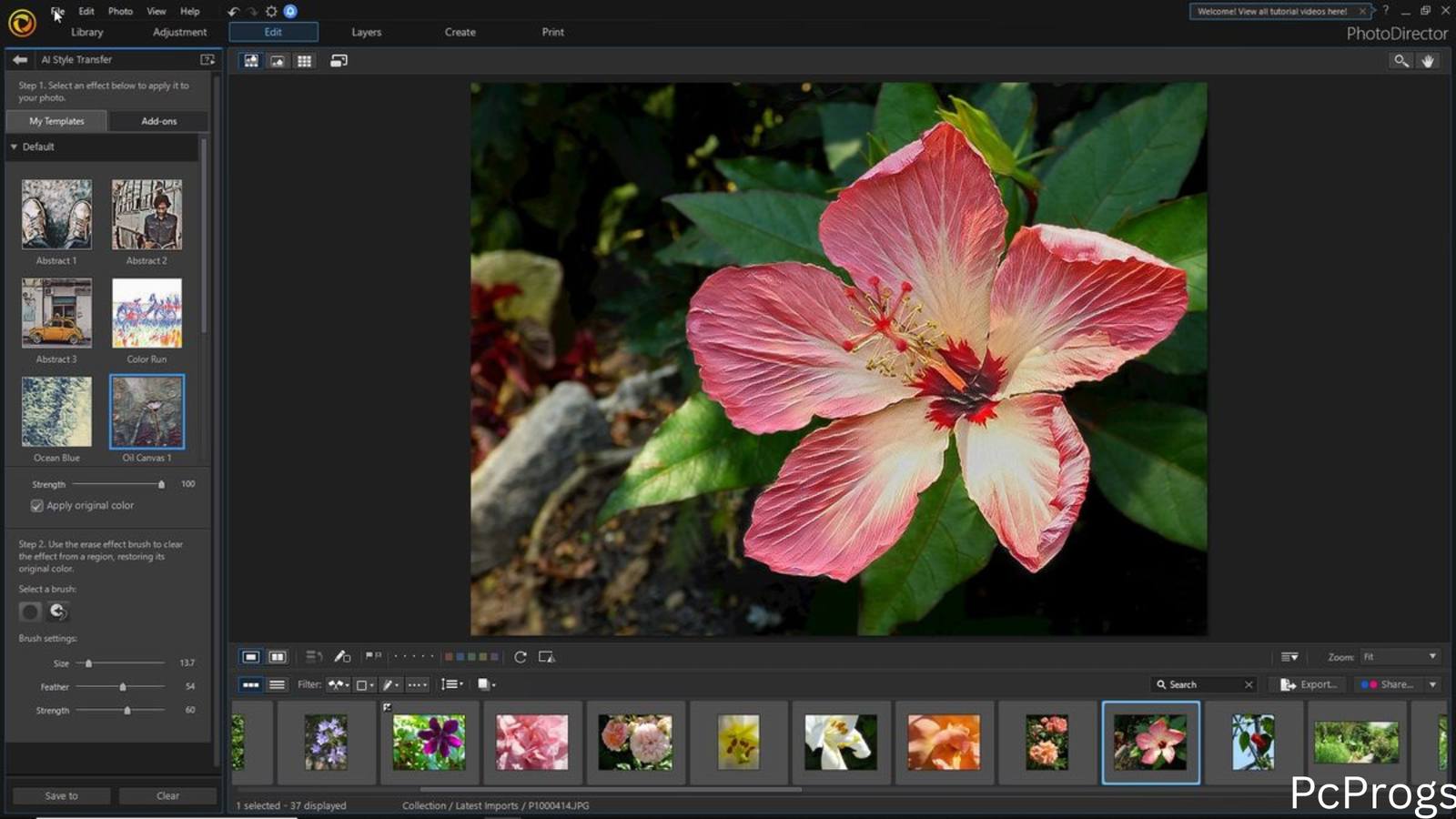Click the Export icon button
This screenshot has width=1456, height=819.
[1309, 684]
